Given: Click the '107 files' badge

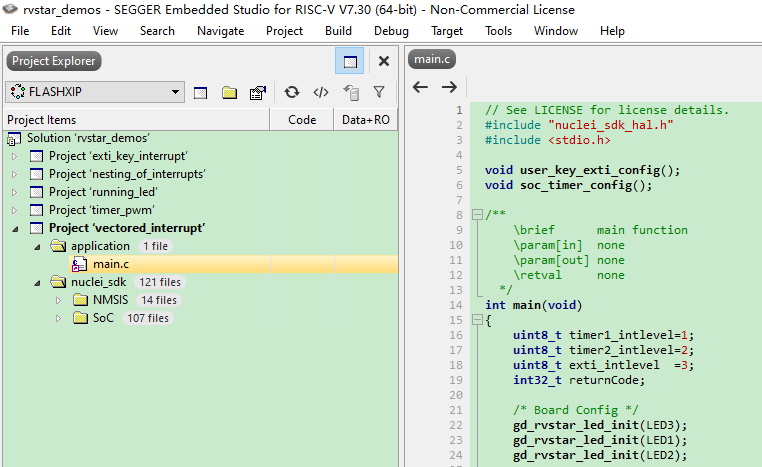Looking at the screenshot, I should click(148, 318).
